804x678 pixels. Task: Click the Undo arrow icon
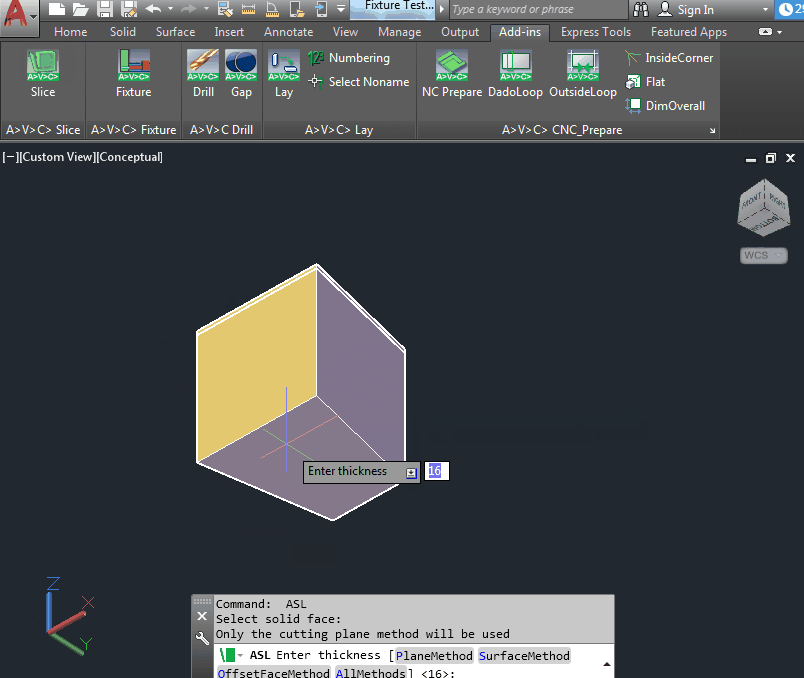pos(153,9)
